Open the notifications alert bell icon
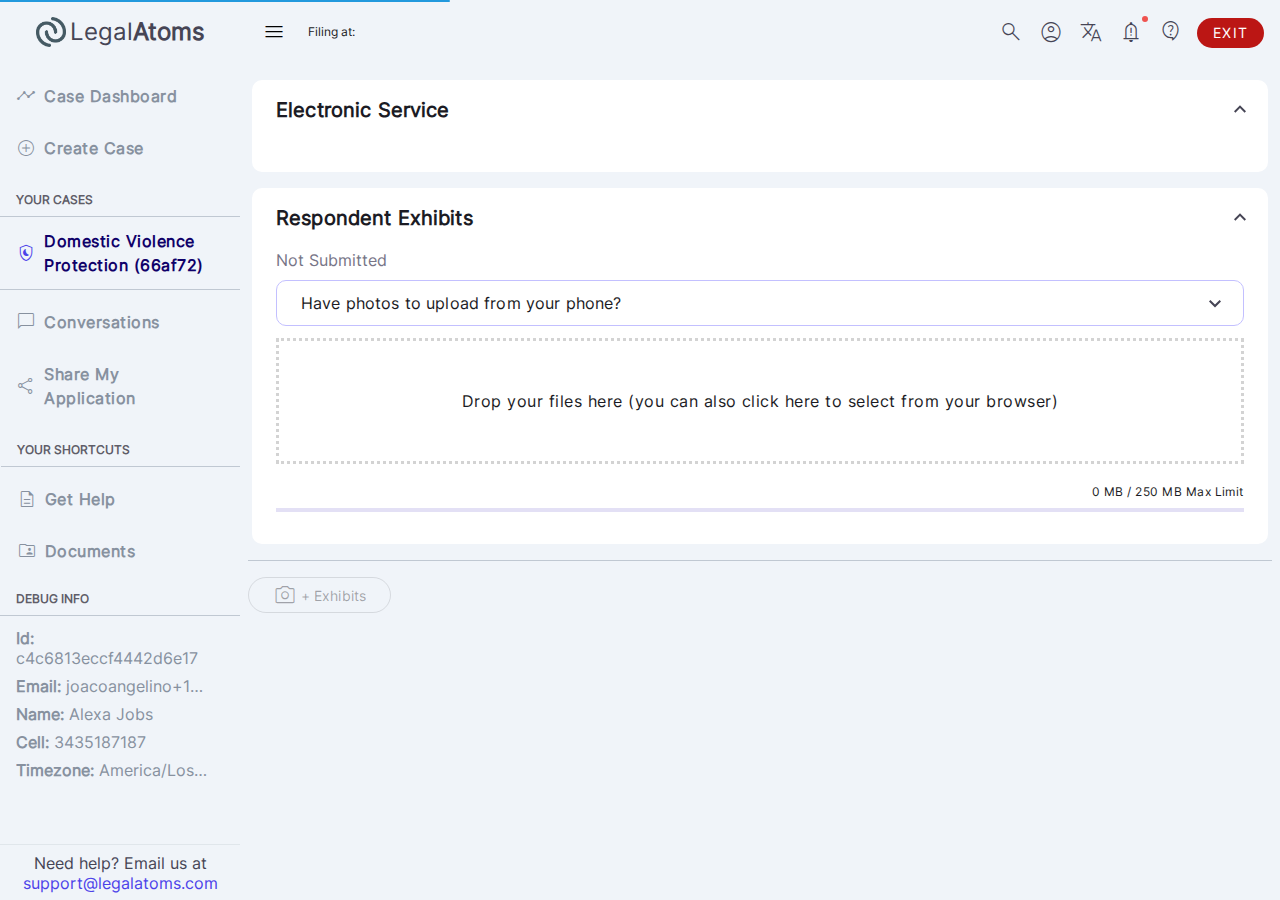The image size is (1280, 900). [1131, 32]
